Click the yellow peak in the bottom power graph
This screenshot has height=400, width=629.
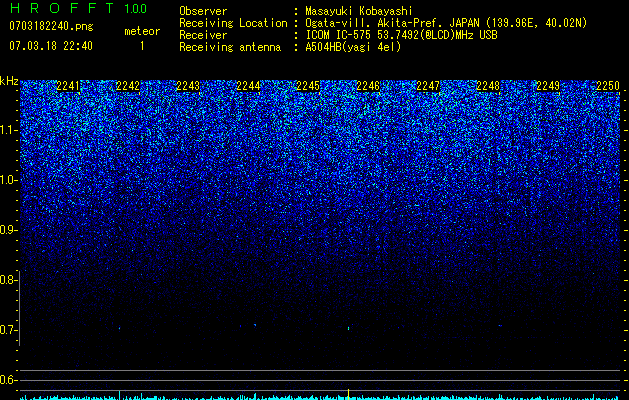348,394
